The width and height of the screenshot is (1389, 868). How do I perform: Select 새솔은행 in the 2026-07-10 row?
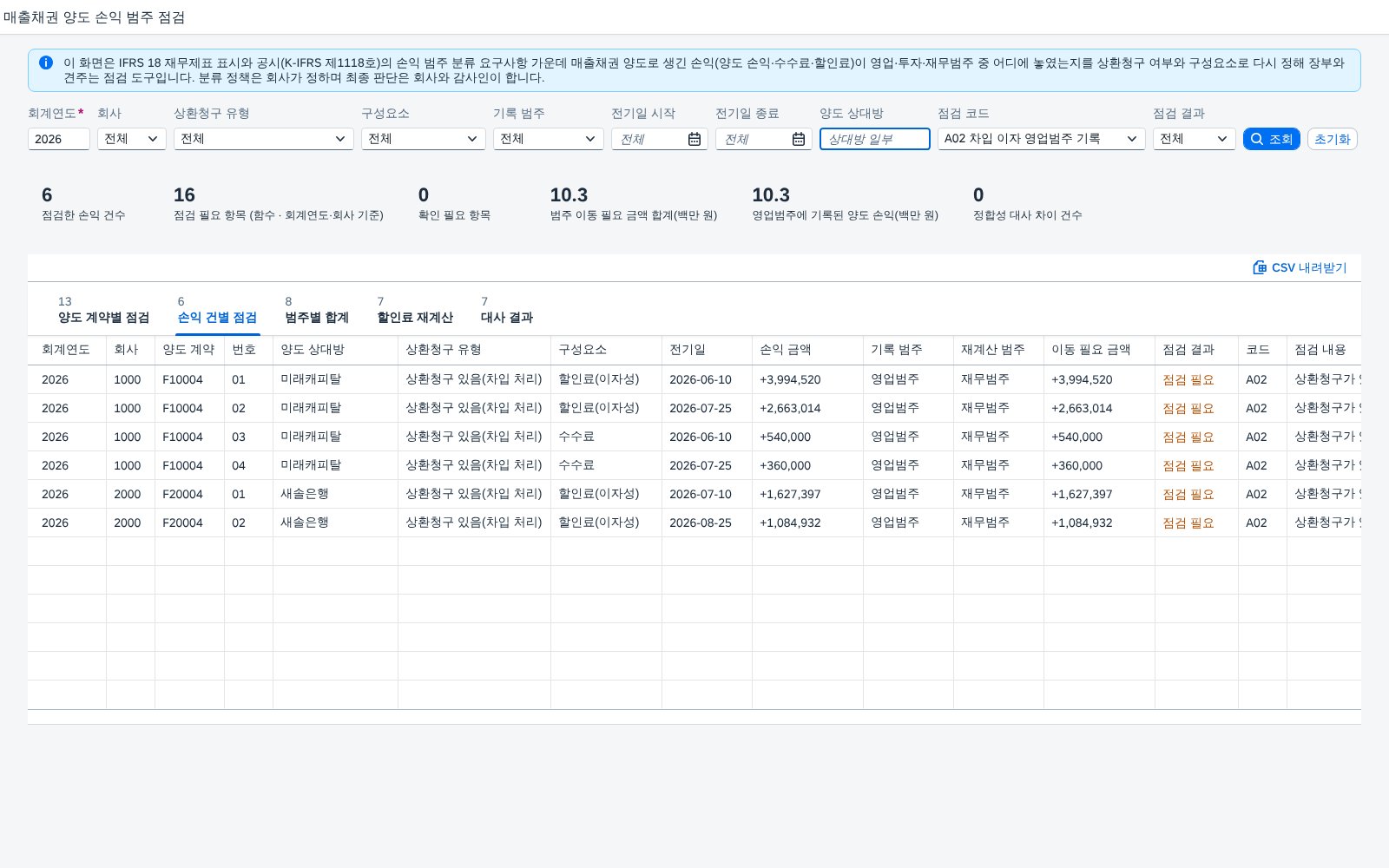(x=305, y=494)
